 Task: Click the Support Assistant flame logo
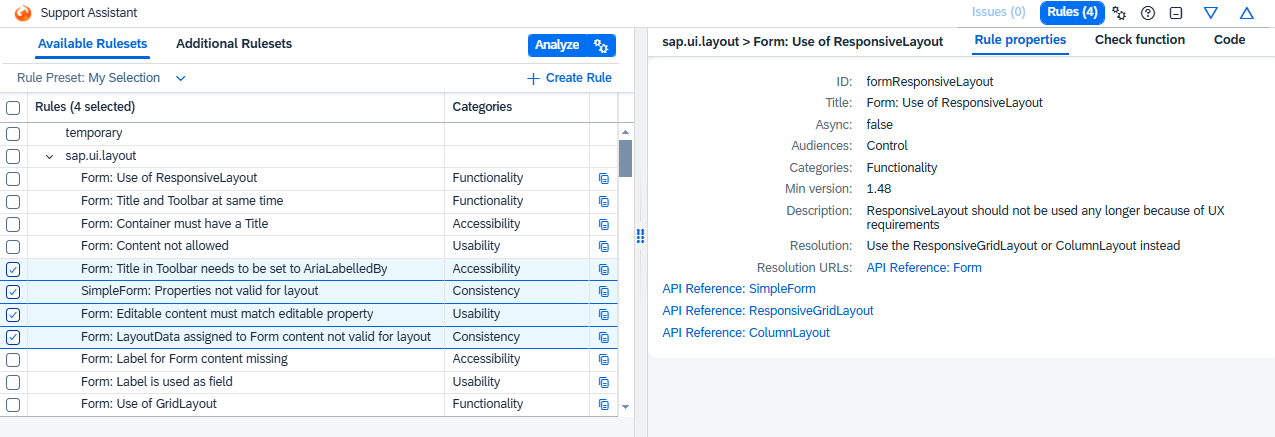pos(24,13)
